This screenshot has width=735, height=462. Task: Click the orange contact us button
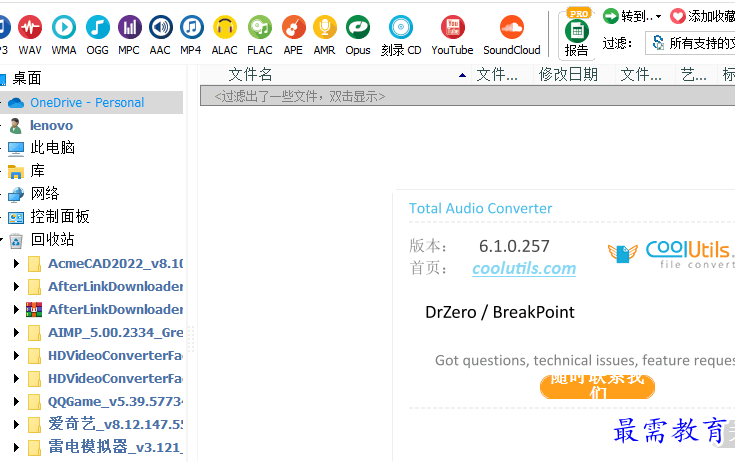coord(597,387)
